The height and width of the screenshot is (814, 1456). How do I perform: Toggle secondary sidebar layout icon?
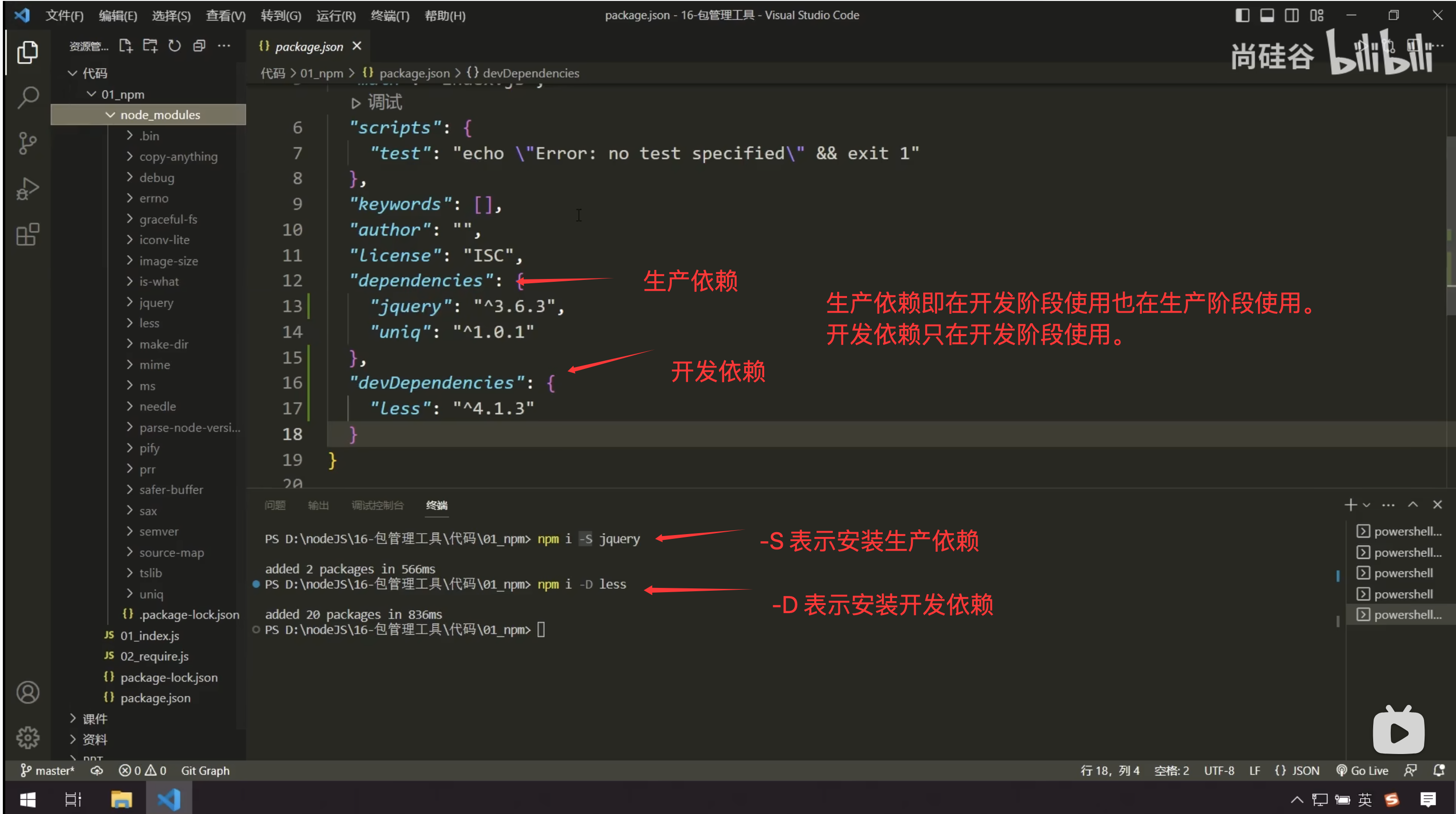pos(1292,15)
